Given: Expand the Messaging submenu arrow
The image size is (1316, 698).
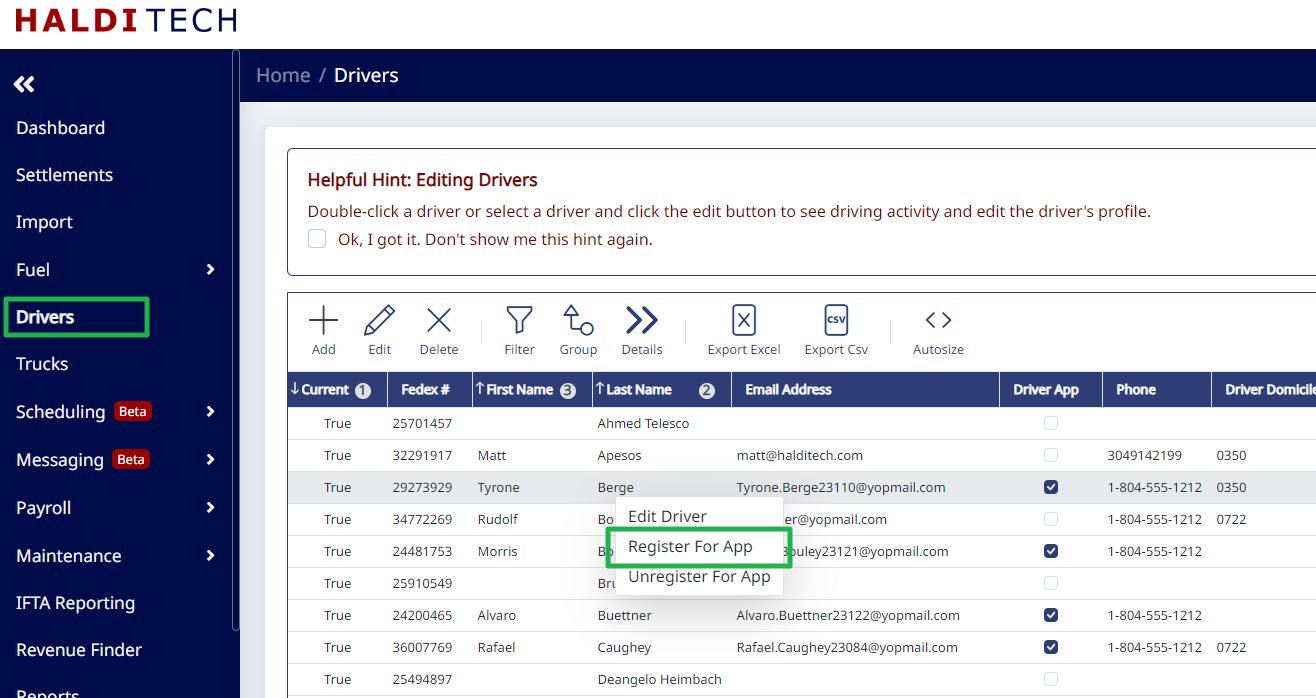Looking at the screenshot, I should (x=210, y=460).
